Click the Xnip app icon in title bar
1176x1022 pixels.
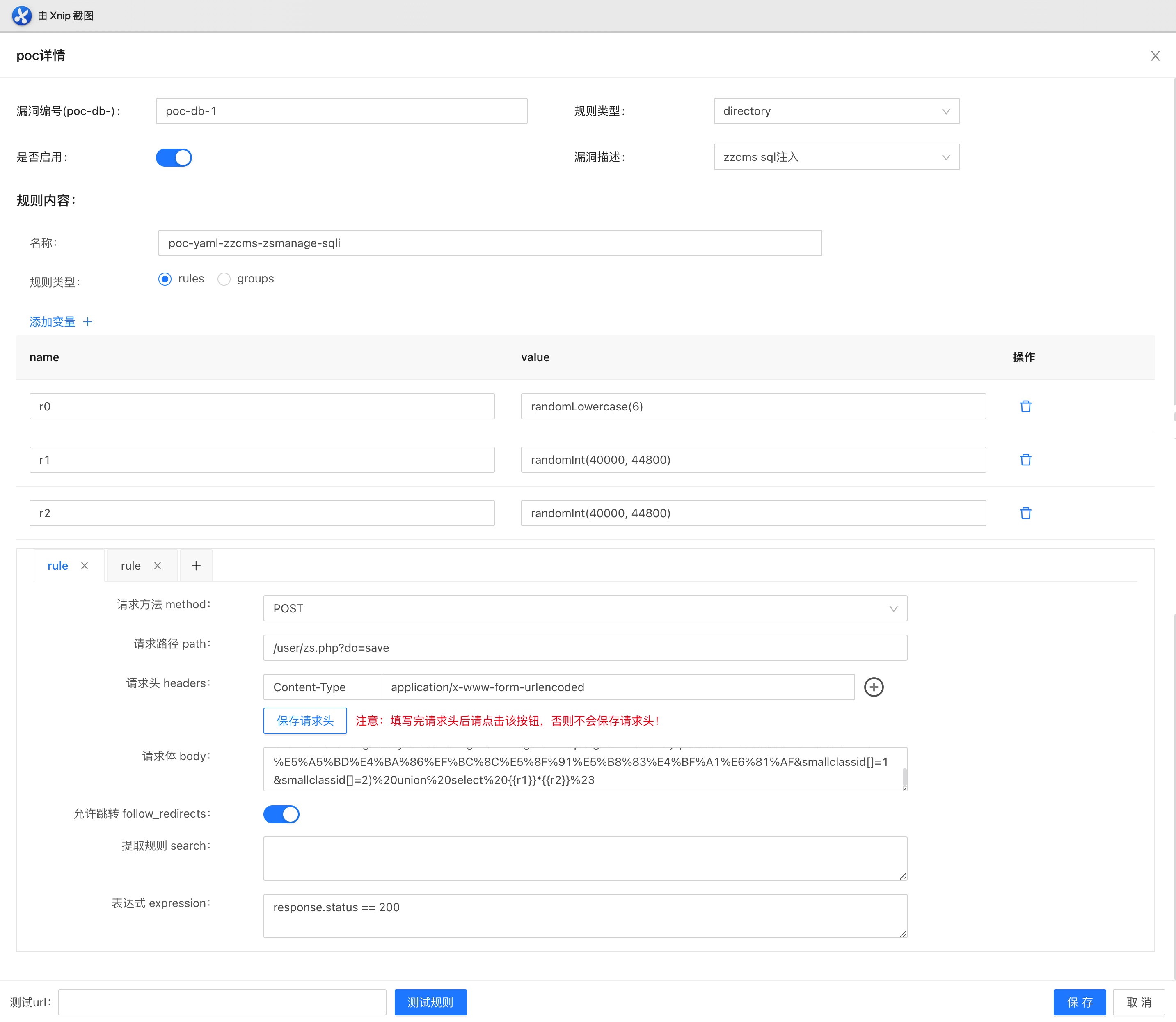coord(22,16)
